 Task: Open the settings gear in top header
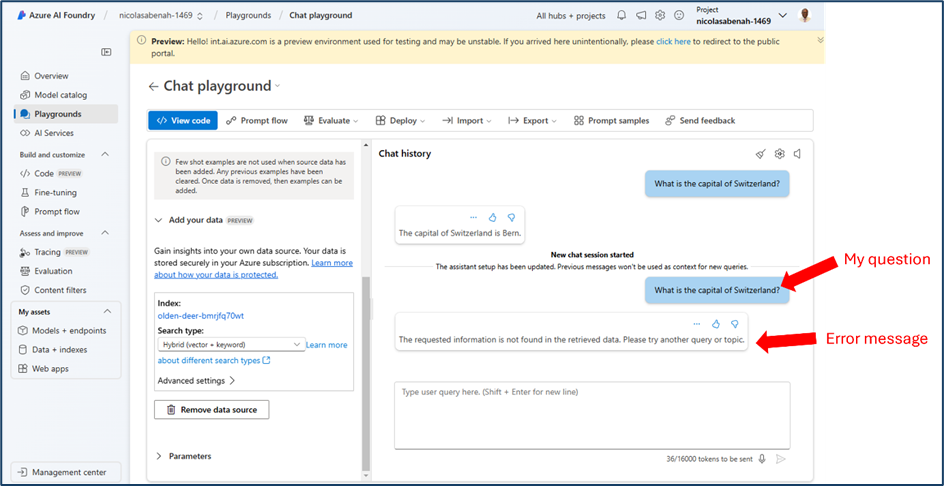(x=660, y=16)
